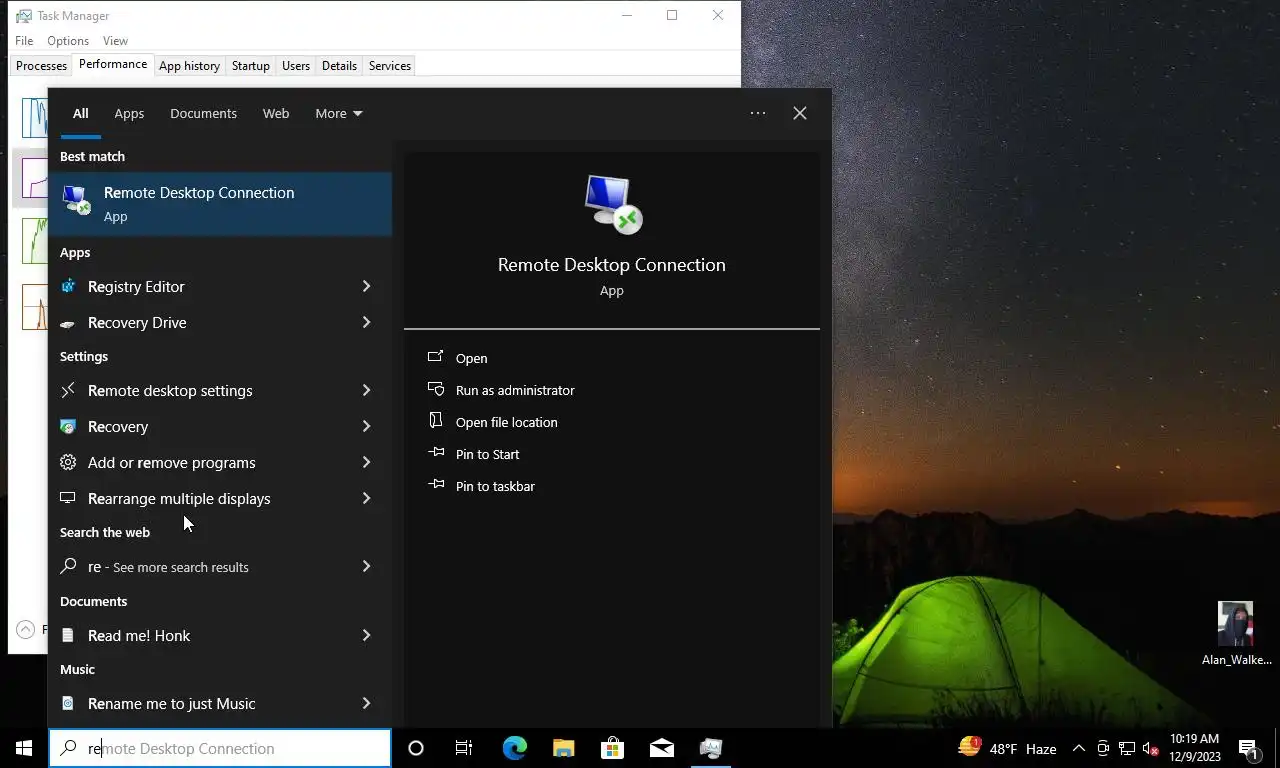Open Cortana circle icon on taskbar
Image resolution: width=1280 pixels, height=768 pixels.
coord(416,748)
